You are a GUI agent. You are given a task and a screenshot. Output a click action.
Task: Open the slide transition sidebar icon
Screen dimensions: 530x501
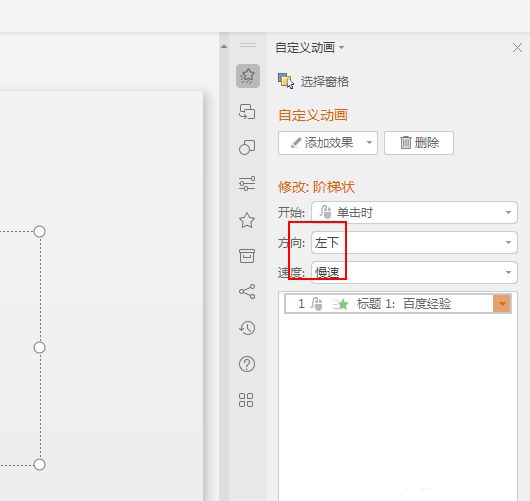tap(247, 112)
